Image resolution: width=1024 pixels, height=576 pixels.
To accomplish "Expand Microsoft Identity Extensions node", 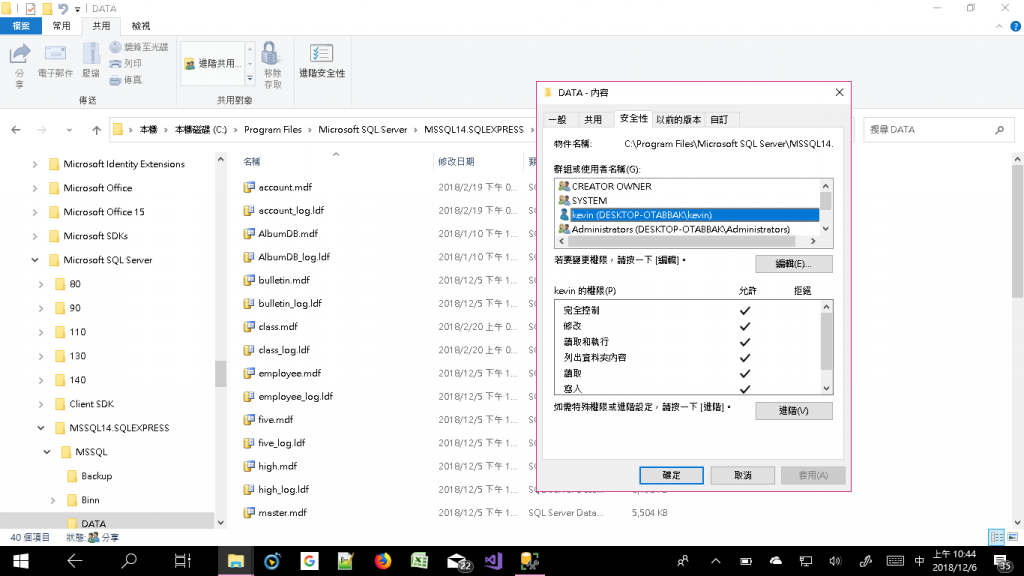I will pyautogui.click(x=35, y=165).
